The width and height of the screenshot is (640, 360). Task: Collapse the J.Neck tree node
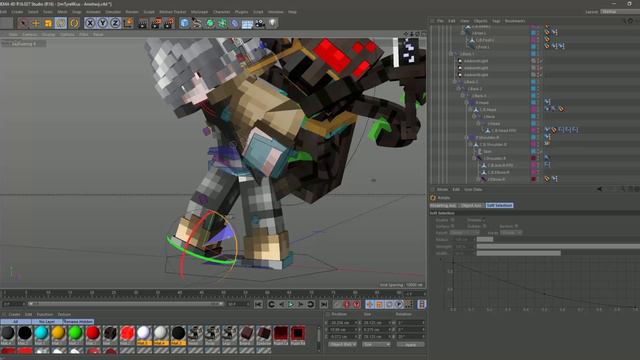click(474, 117)
